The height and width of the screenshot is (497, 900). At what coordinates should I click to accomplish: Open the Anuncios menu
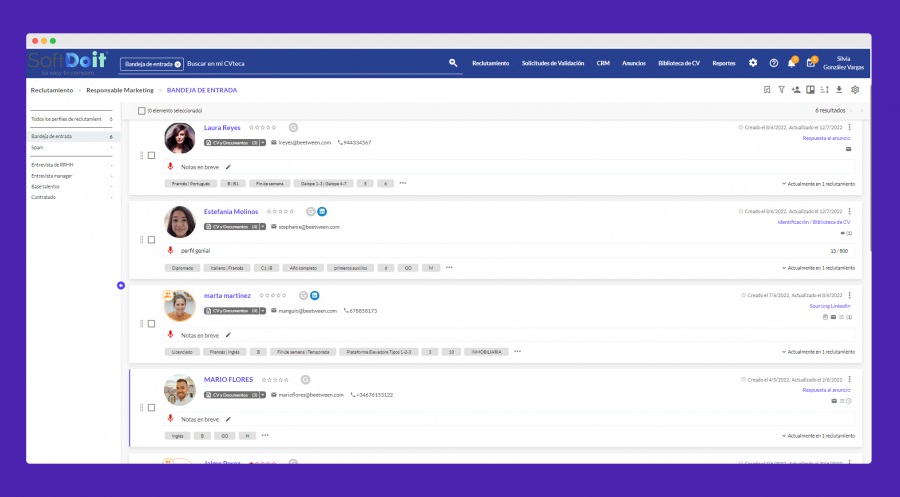(x=634, y=63)
